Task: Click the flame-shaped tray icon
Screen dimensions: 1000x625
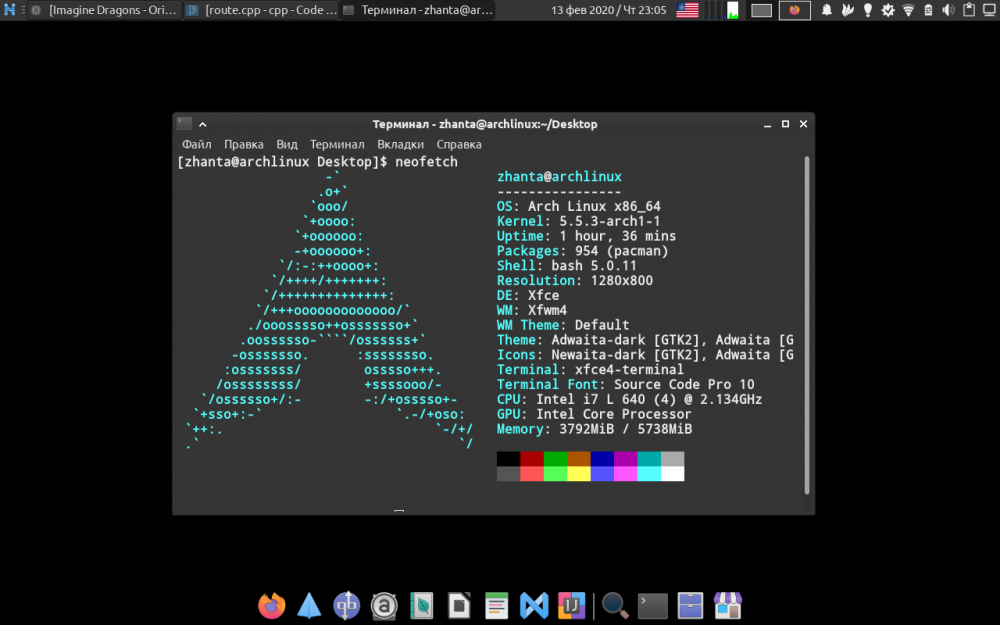Action: click(847, 10)
